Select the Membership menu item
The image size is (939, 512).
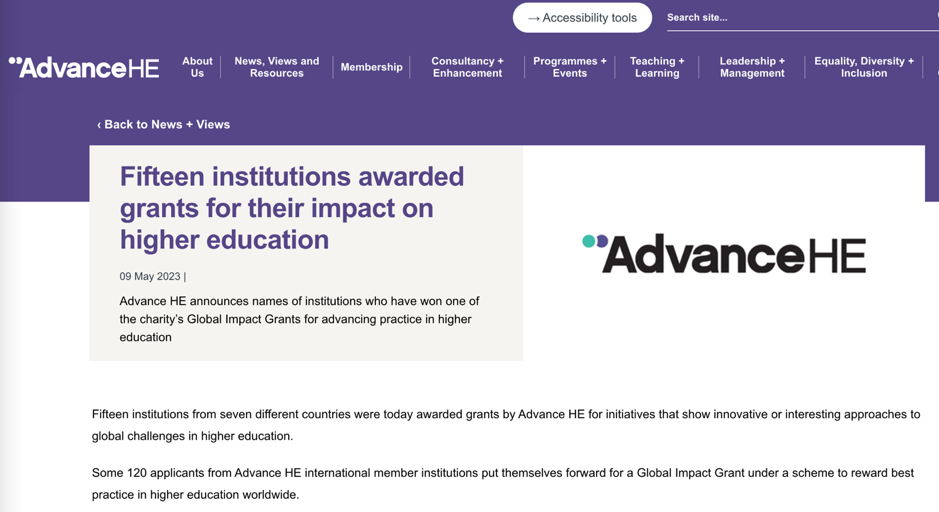(371, 67)
